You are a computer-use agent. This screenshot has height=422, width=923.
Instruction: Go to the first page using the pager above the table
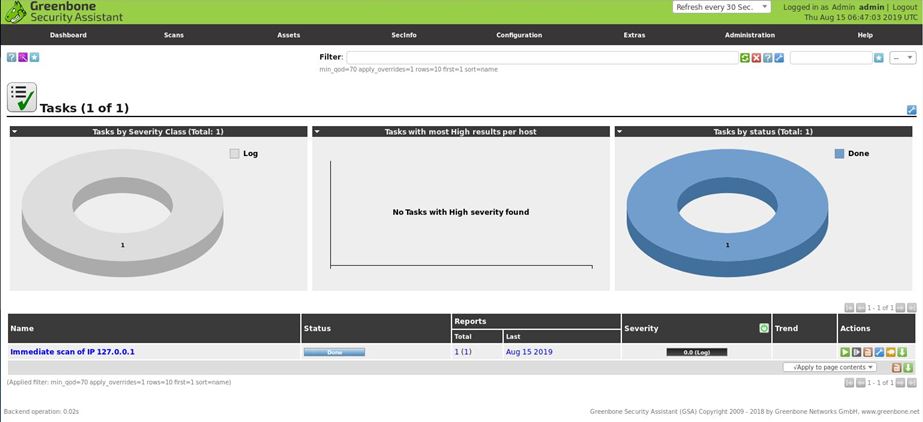click(x=849, y=307)
